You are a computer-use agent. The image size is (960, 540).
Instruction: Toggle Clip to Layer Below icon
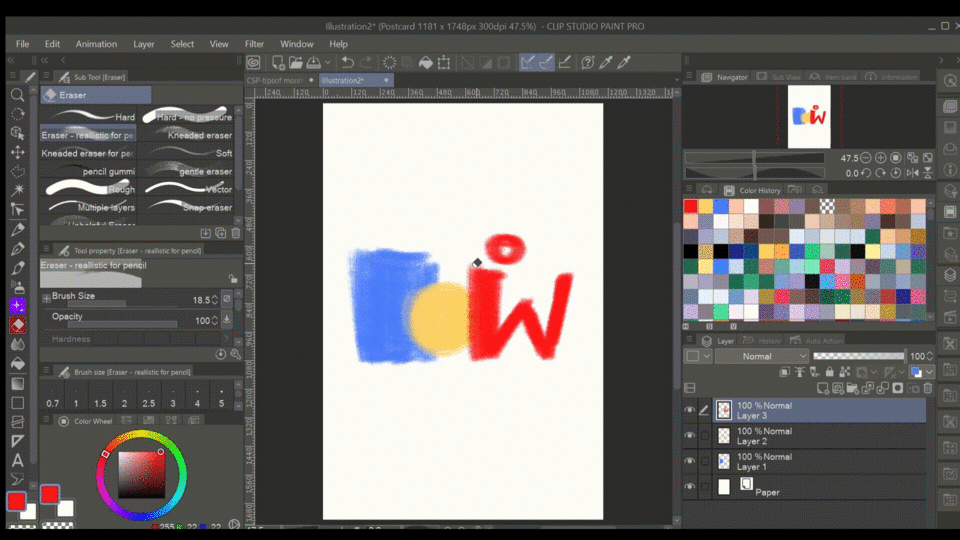click(785, 372)
